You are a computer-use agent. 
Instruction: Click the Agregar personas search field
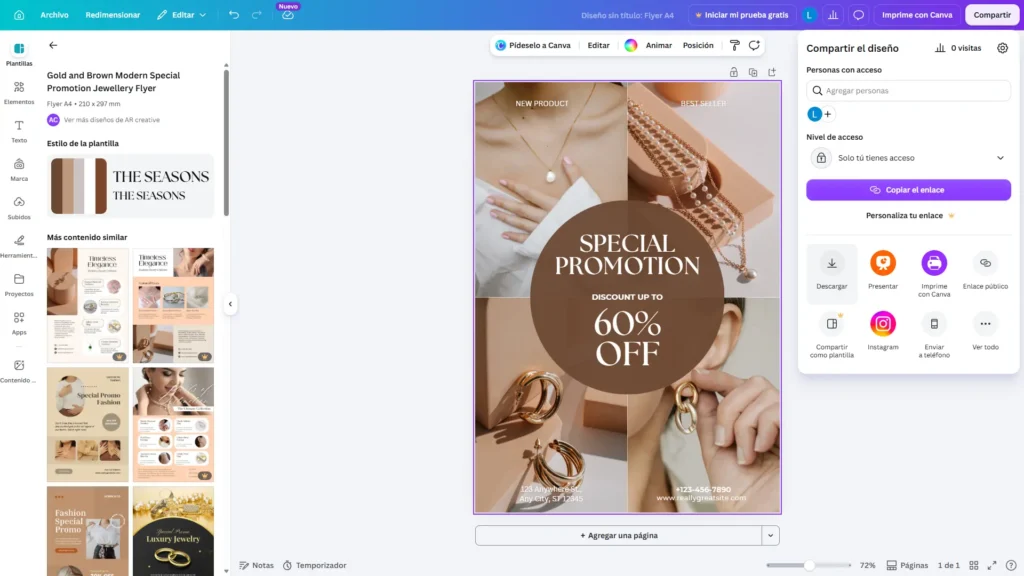coord(908,91)
